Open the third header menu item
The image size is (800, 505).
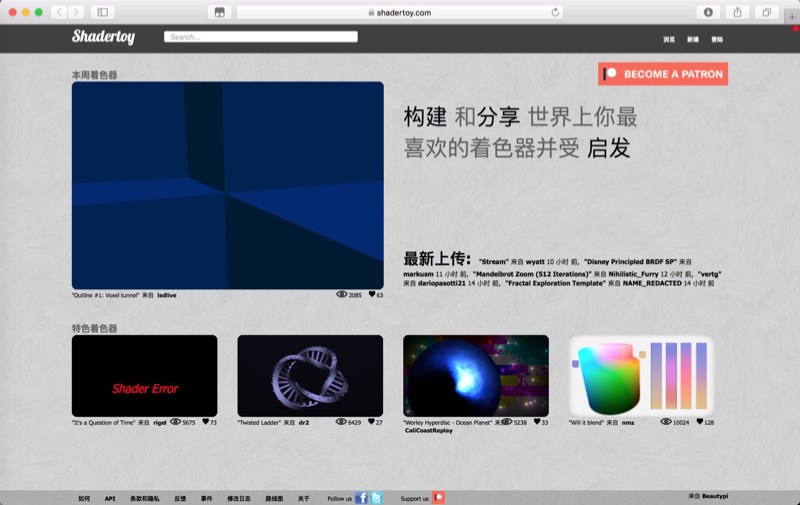[717, 39]
